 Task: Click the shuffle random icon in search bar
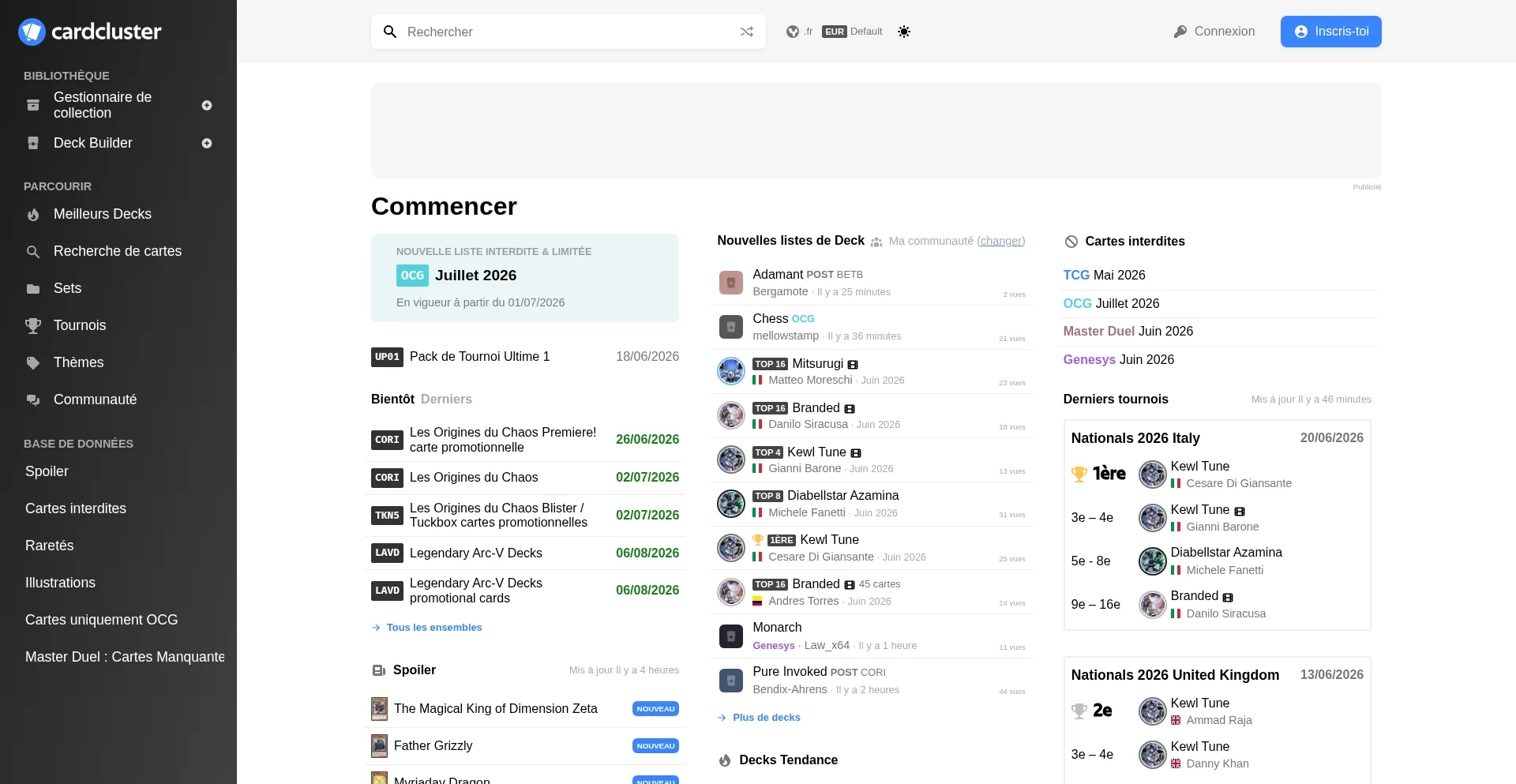click(x=746, y=32)
